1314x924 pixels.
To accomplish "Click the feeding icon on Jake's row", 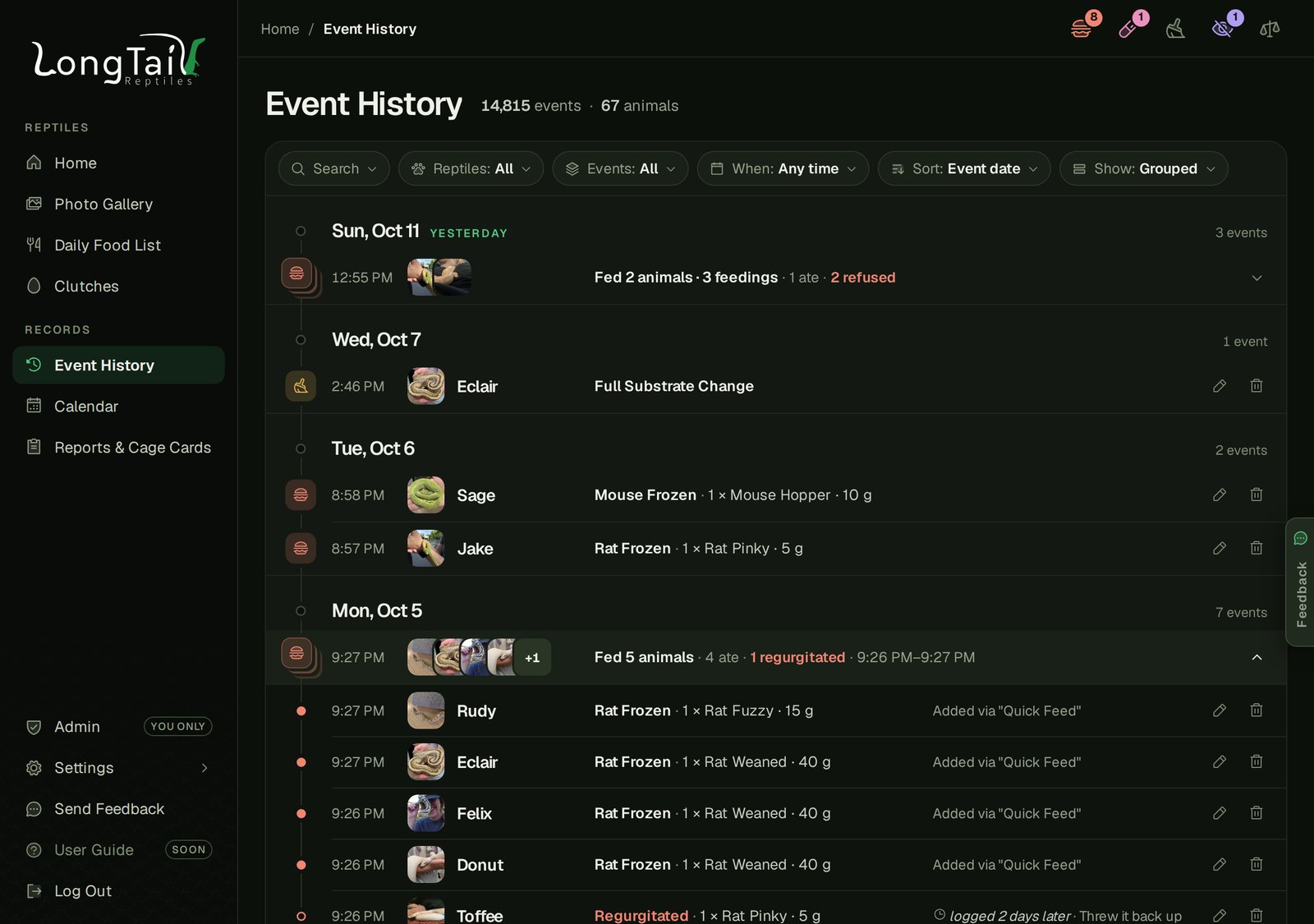I will pos(301,548).
